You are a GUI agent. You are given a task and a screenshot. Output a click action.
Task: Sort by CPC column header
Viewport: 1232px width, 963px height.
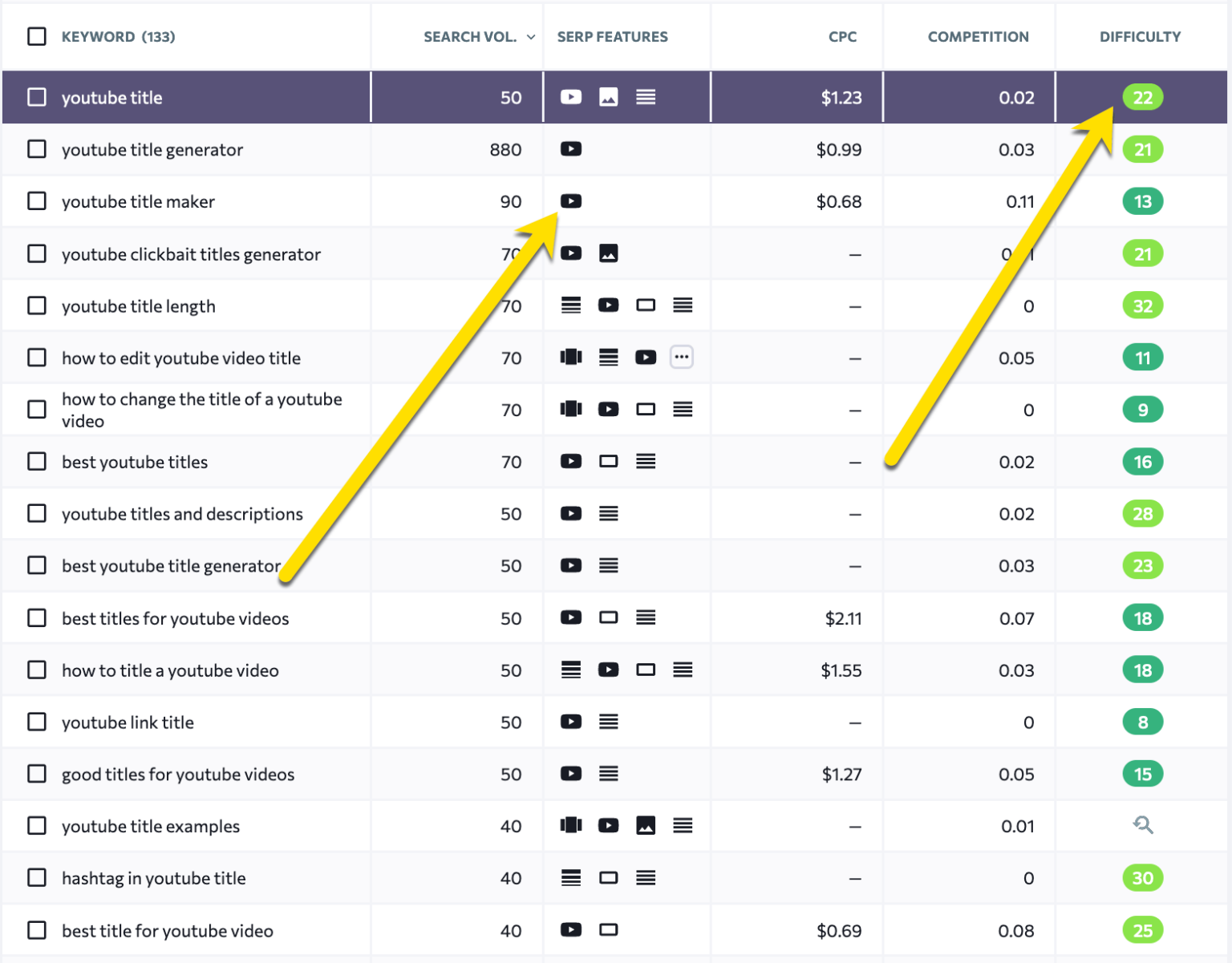click(842, 37)
